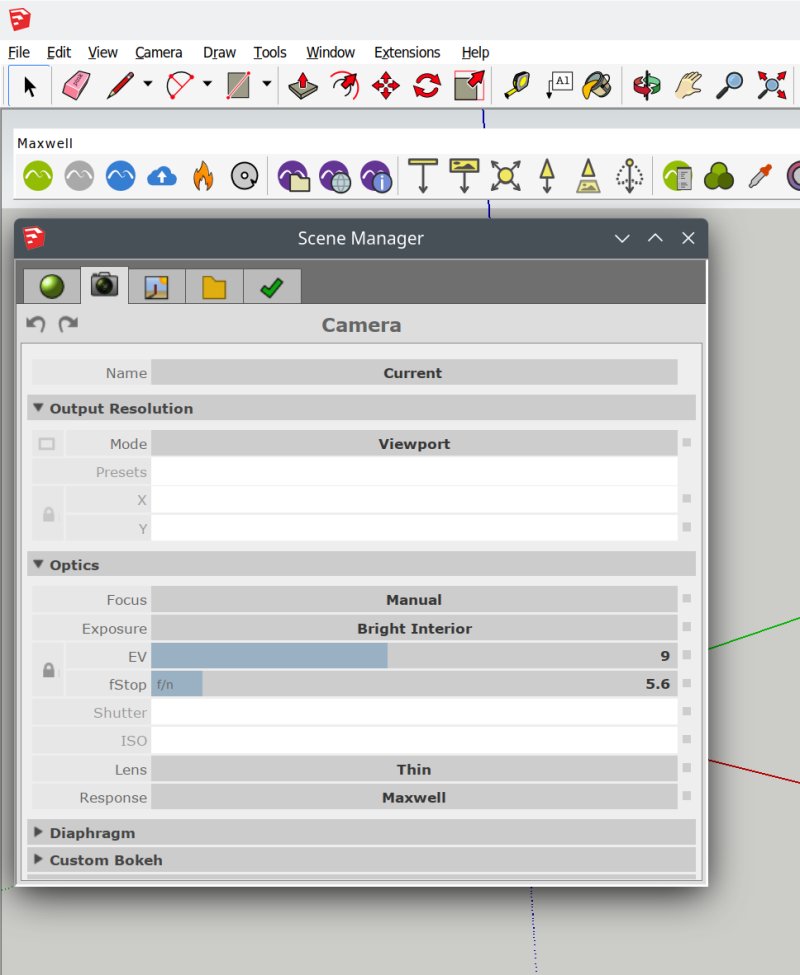
Task: Toggle the X/Y resolution lock
Action: 48,514
